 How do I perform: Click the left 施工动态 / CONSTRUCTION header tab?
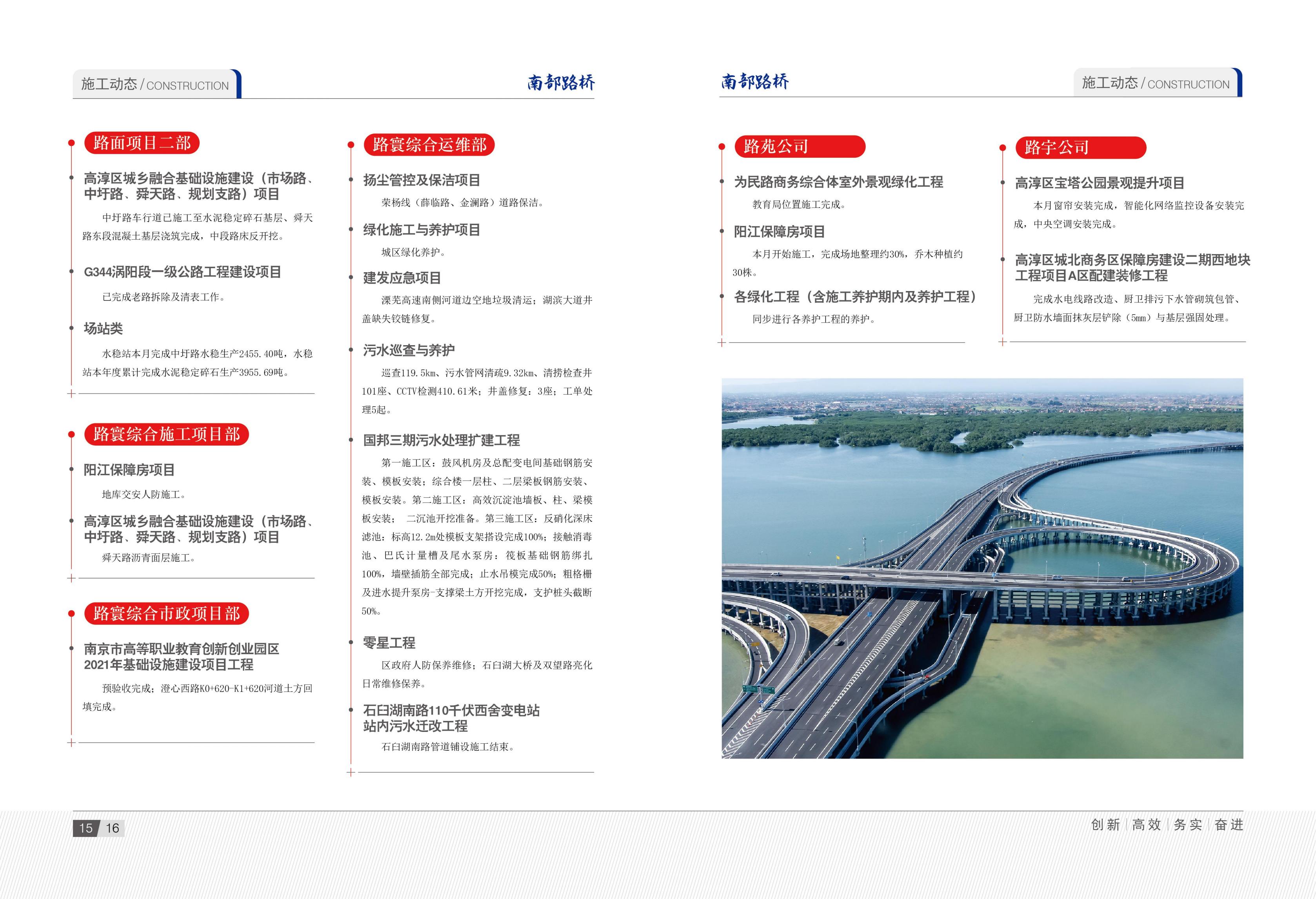[157, 84]
